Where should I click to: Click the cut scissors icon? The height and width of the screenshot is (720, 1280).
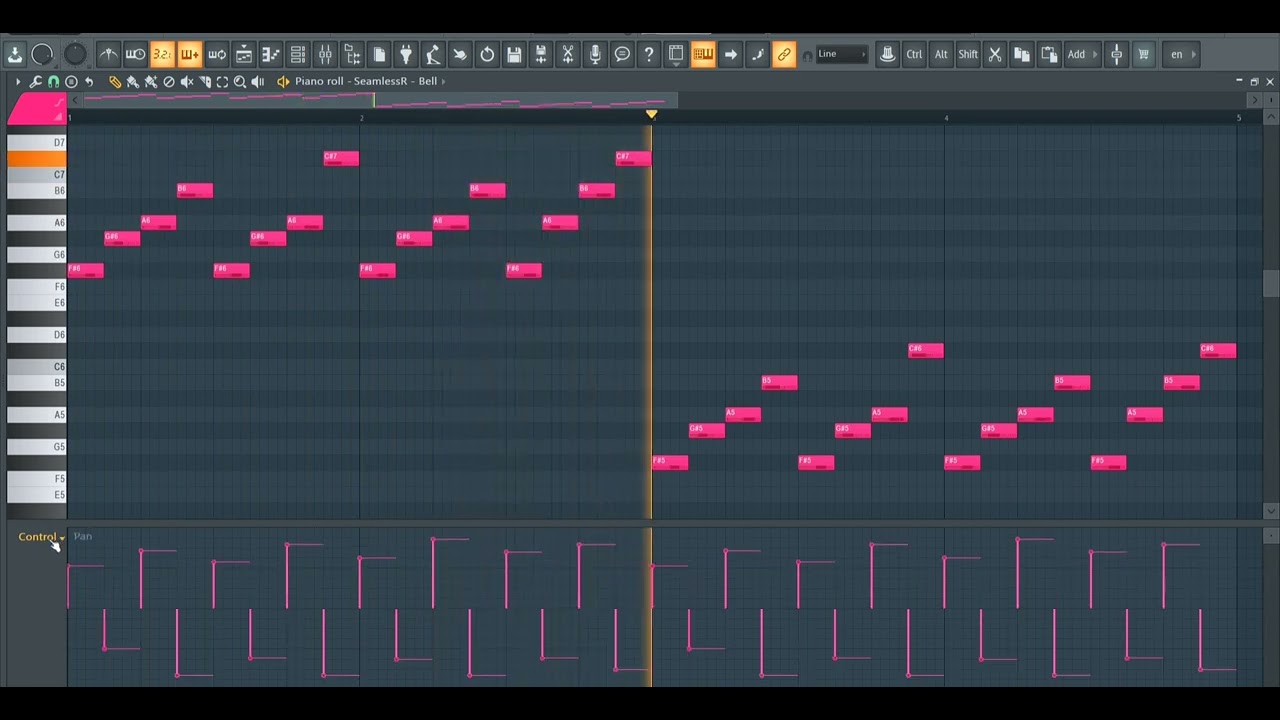[x=995, y=54]
